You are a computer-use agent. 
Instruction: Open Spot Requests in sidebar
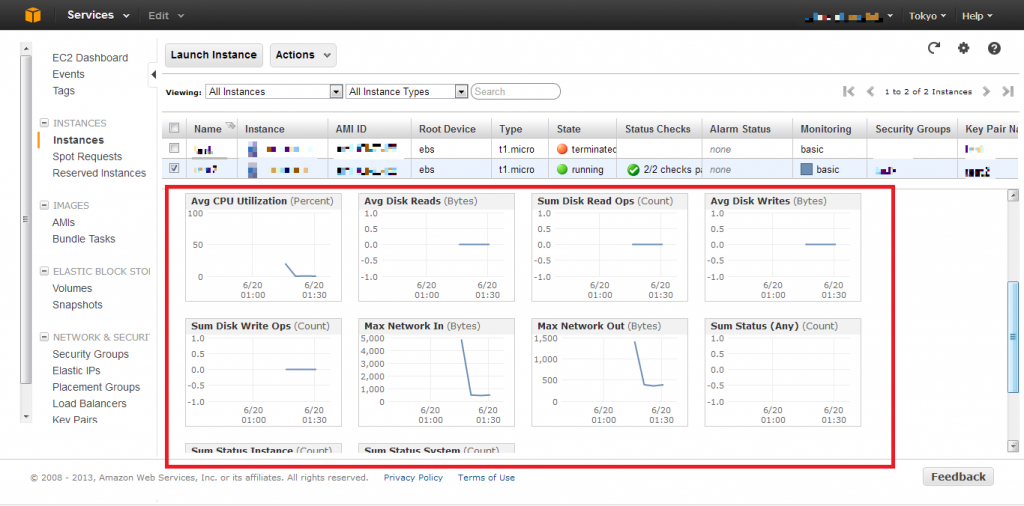pos(88,156)
